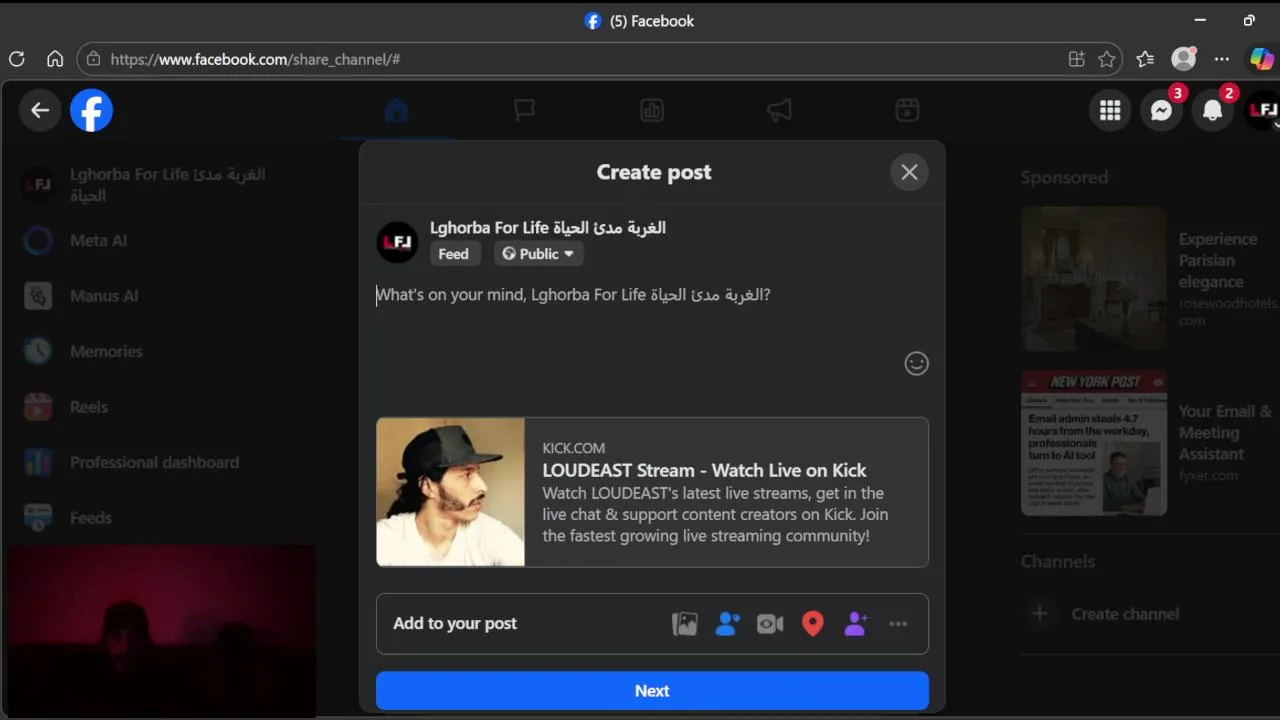Screen dimensions: 1280x720
Task: Click the profile avatar in Create post
Action: click(x=397, y=242)
